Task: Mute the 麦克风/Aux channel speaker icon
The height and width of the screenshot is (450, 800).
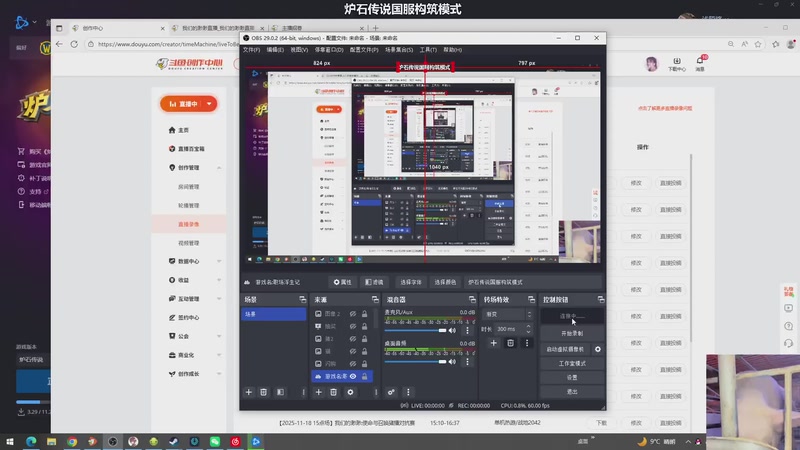Action: 452,330
